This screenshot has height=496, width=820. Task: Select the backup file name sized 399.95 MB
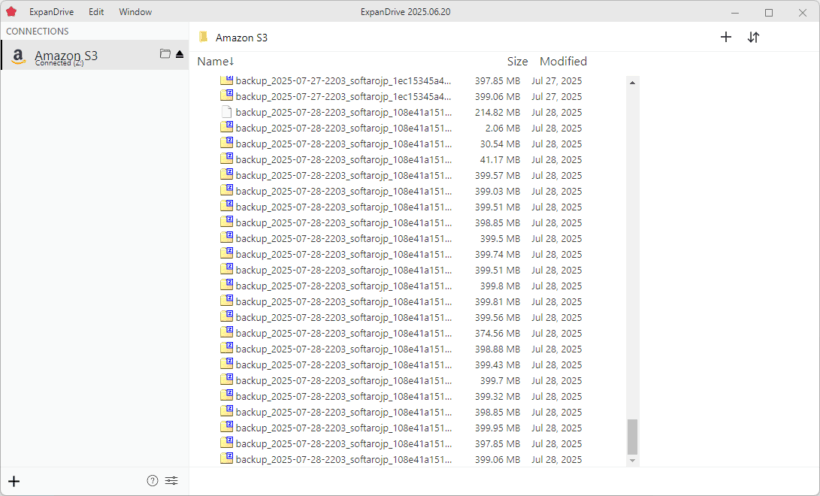point(344,428)
